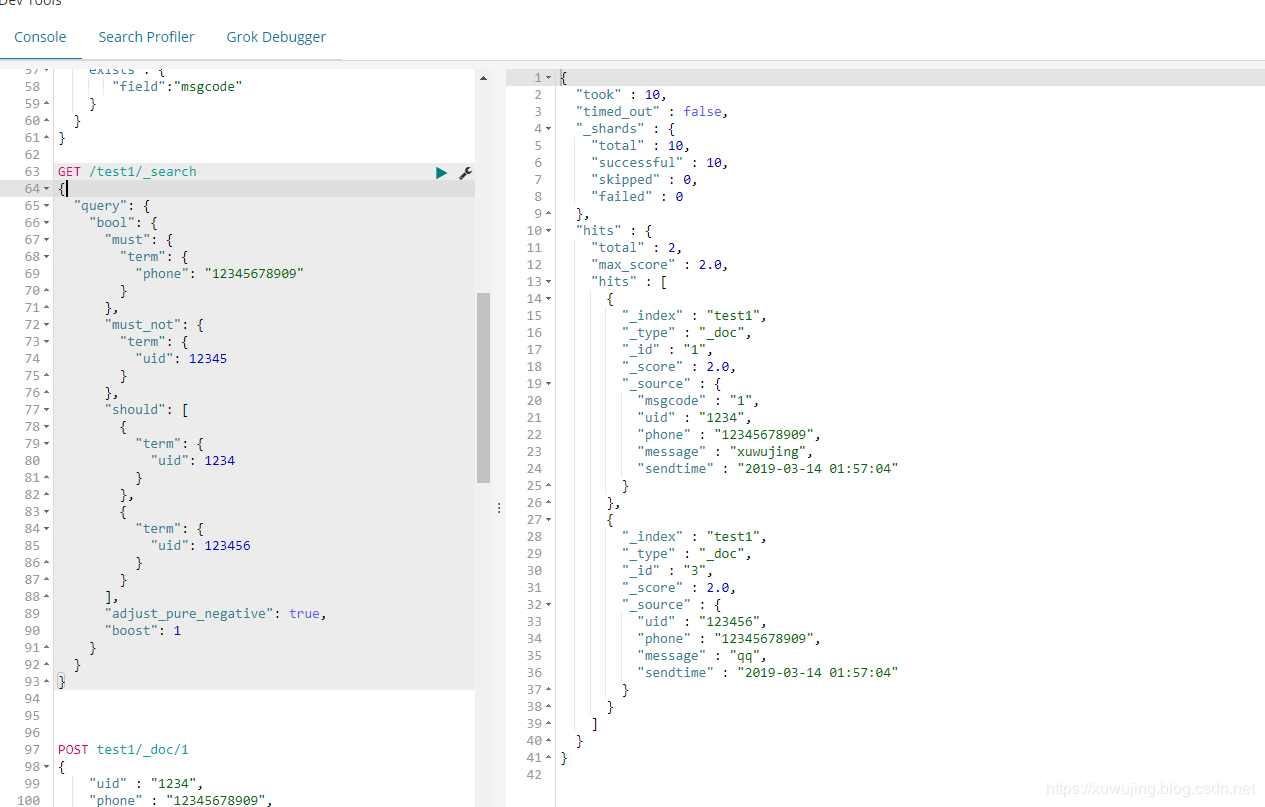This screenshot has height=807, width=1265.
Task: Click the editor scrollbar up arrow
Action: pyautogui.click(x=483, y=78)
